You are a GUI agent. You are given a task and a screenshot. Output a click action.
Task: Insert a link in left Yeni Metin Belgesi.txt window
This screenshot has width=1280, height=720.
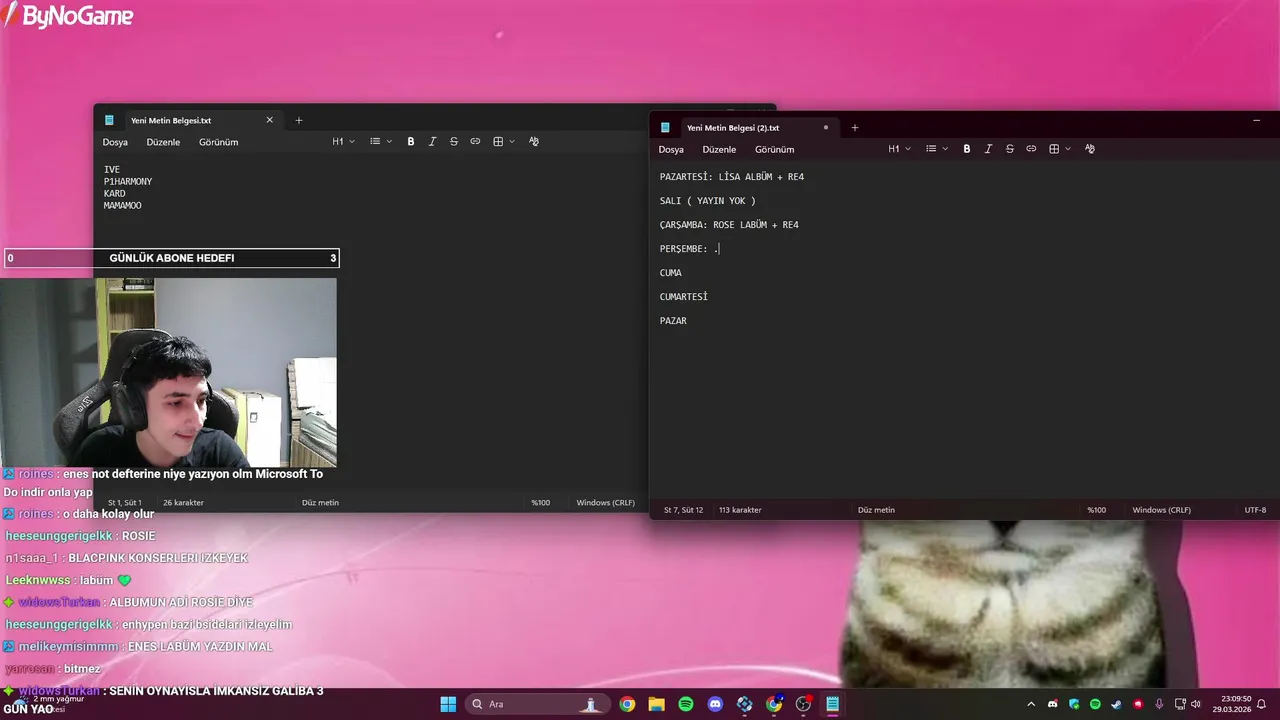click(x=475, y=142)
